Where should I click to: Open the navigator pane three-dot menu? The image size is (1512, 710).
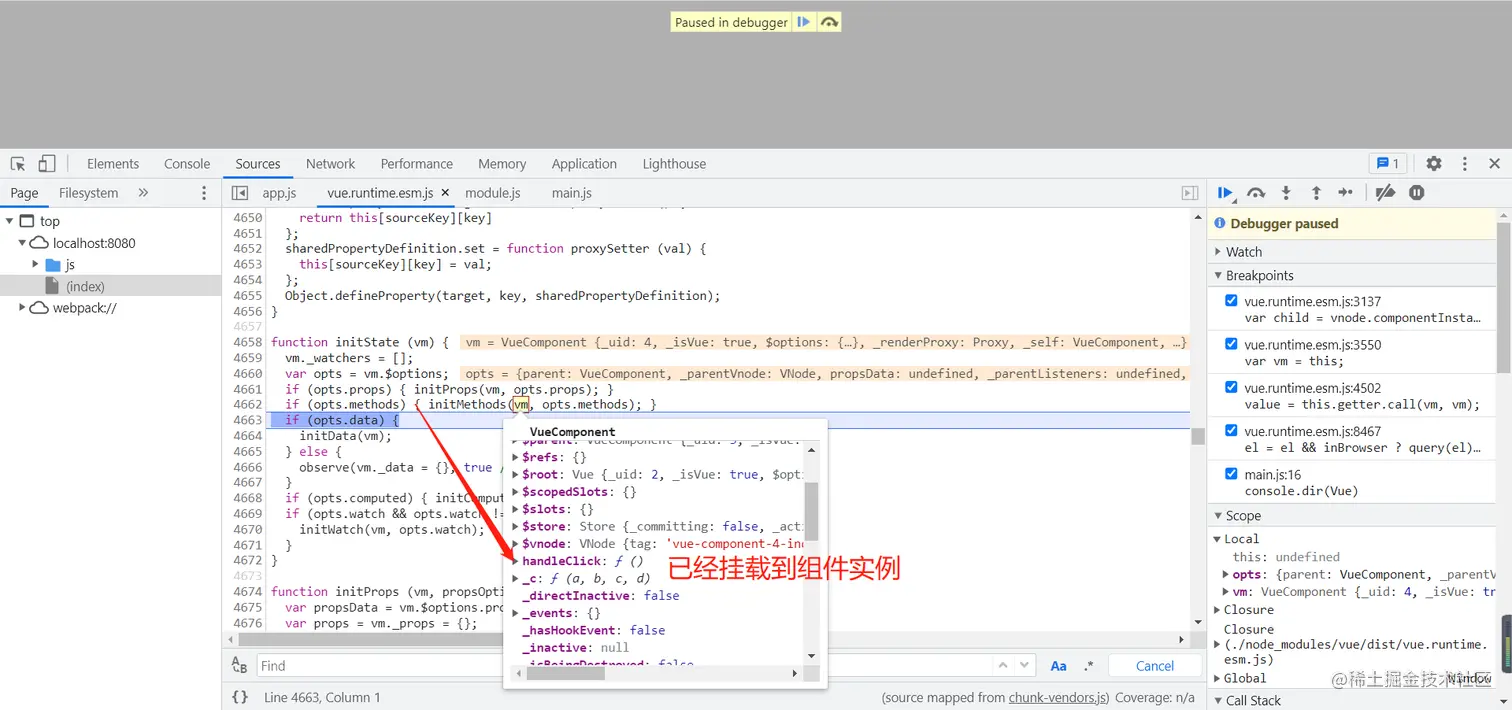tap(204, 193)
